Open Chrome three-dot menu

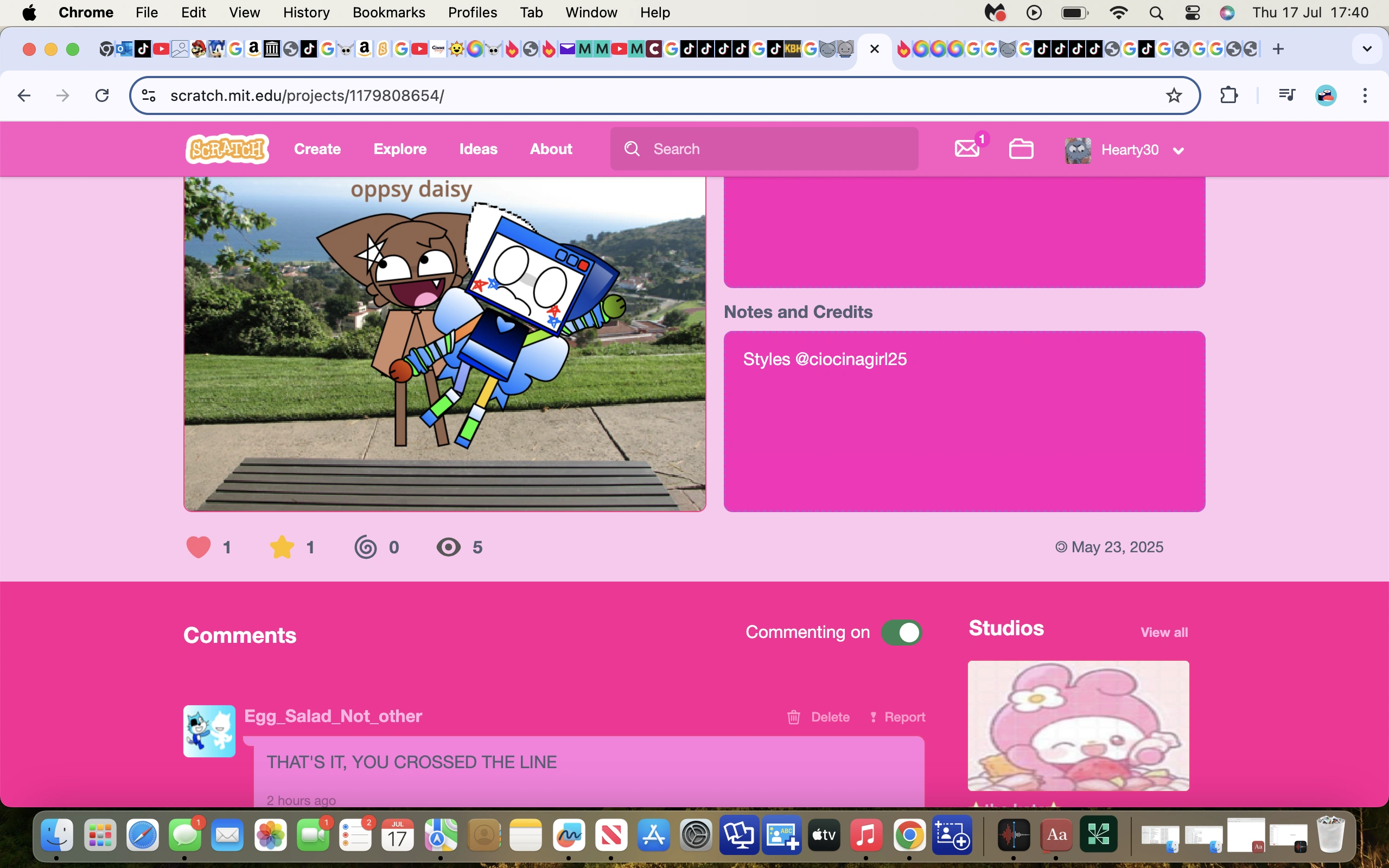[x=1365, y=95]
